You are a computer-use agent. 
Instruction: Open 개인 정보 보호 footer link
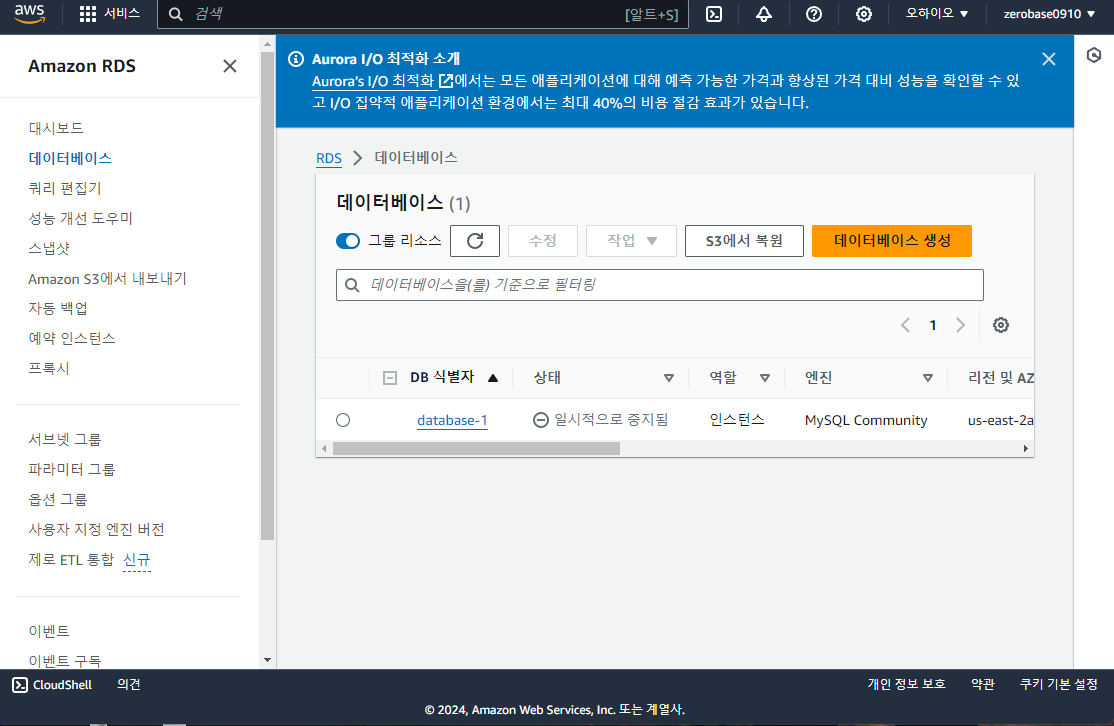point(906,684)
